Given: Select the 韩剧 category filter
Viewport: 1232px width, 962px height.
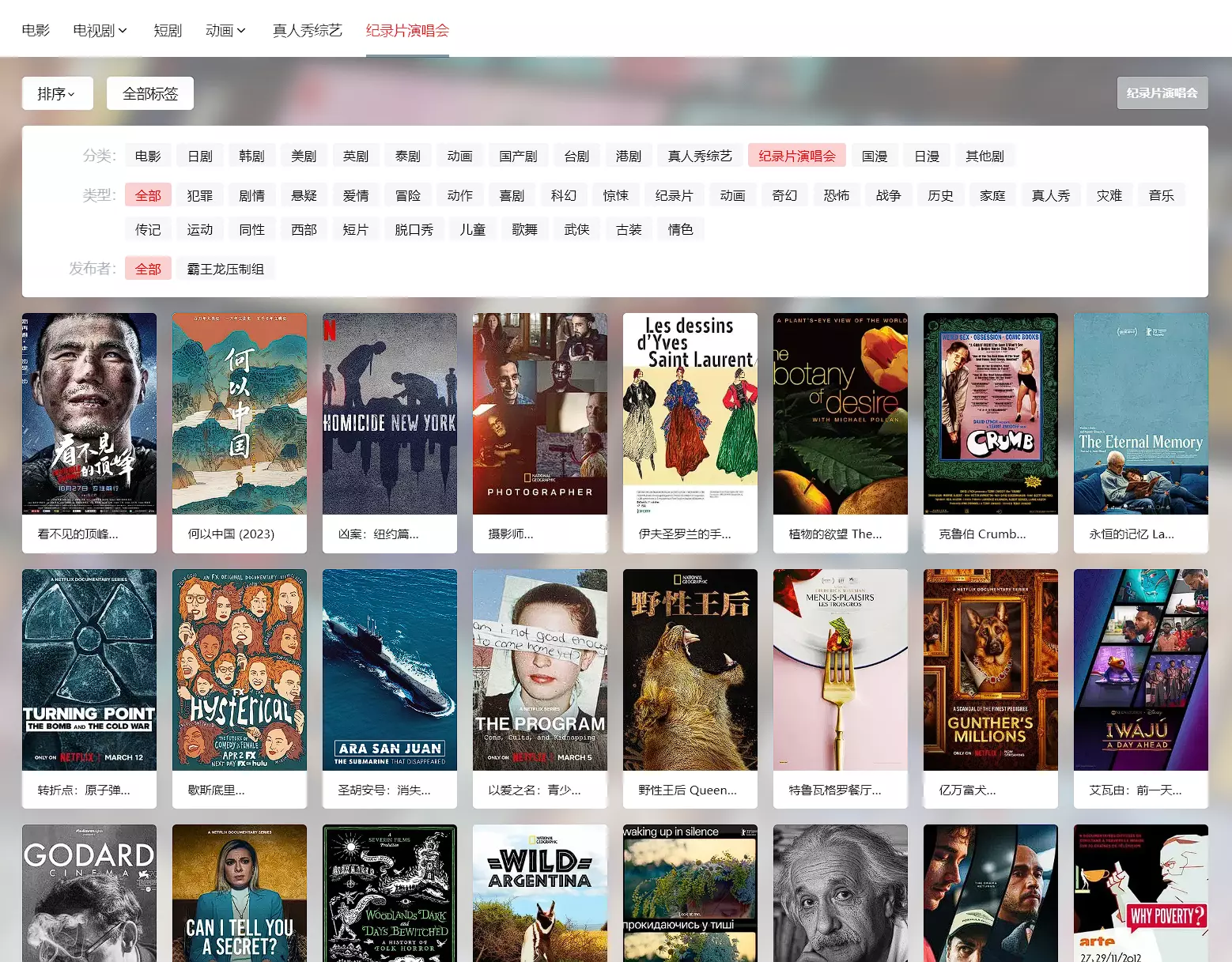Looking at the screenshot, I should pos(251,156).
